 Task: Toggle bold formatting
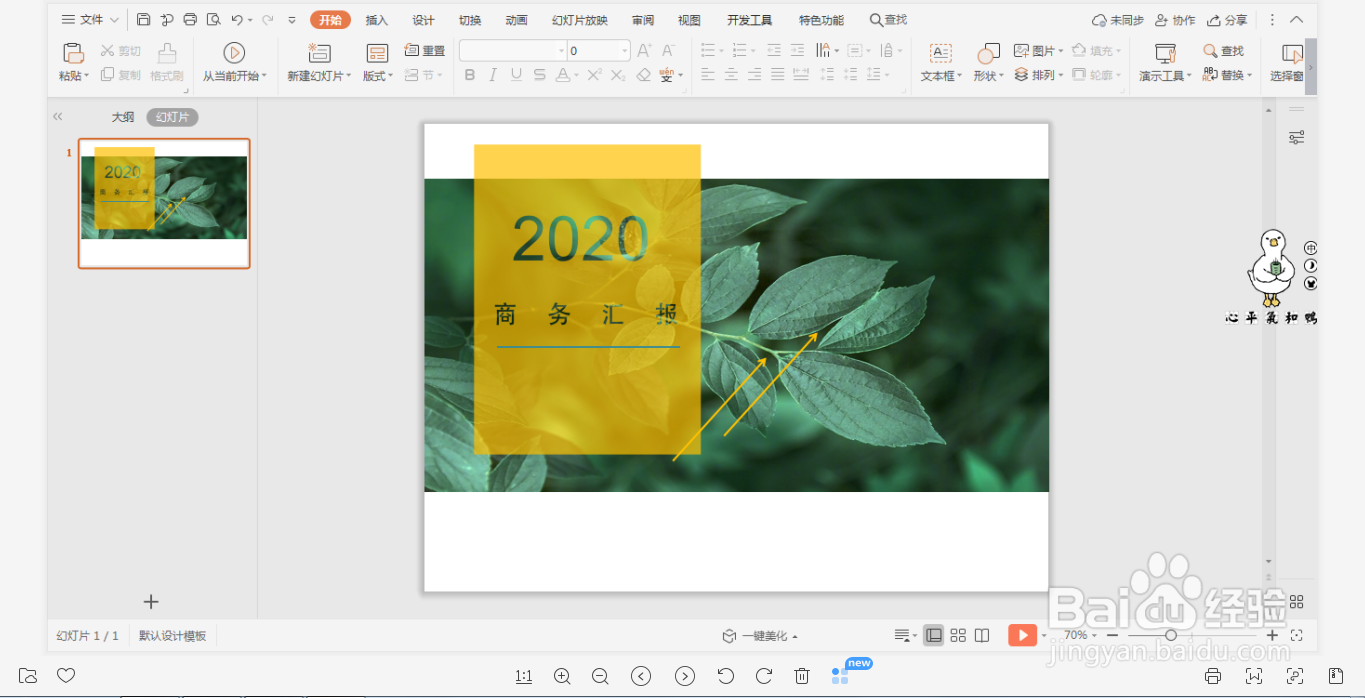(x=470, y=75)
